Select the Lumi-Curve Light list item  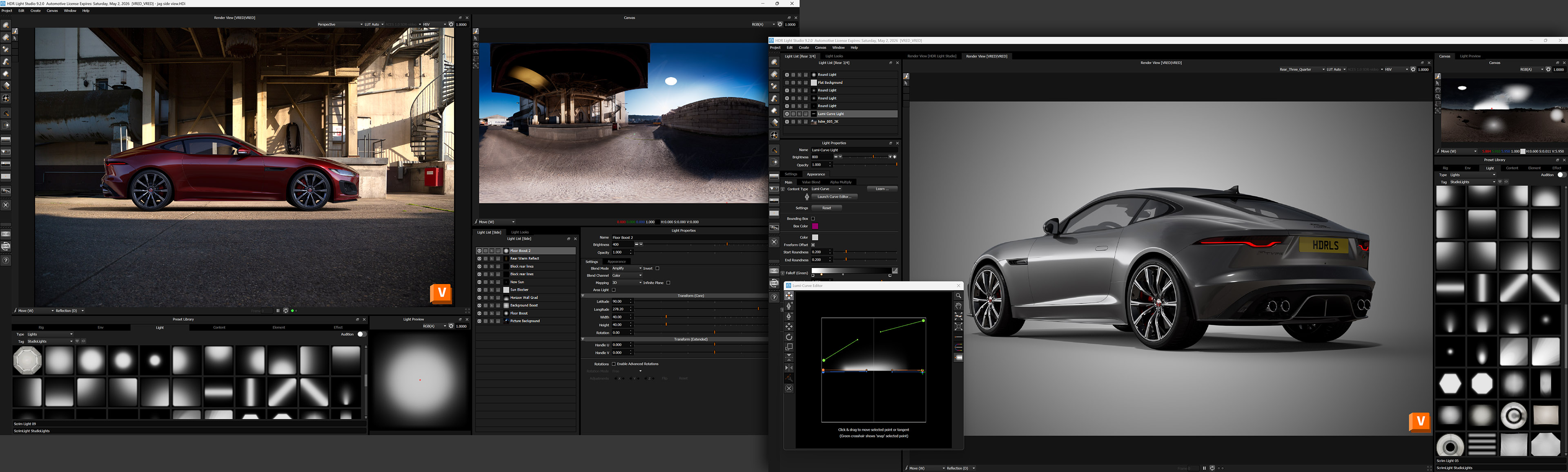(831, 114)
